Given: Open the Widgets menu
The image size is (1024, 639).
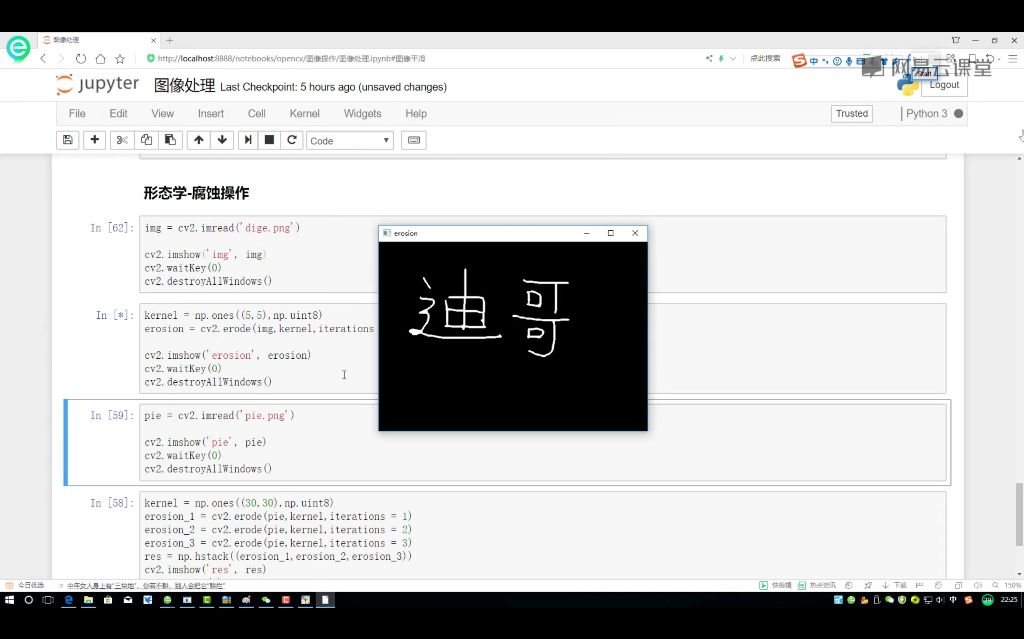Looking at the screenshot, I should pyautogui.click(x=362, y=113).
